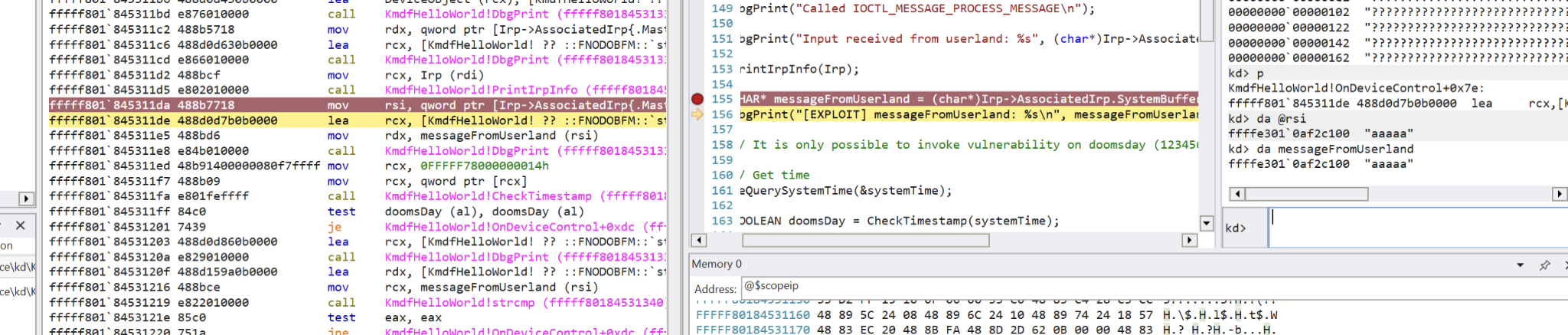
Task: Click the kd> command input box
Action: pyautogui.click(x=1416, y=228)
